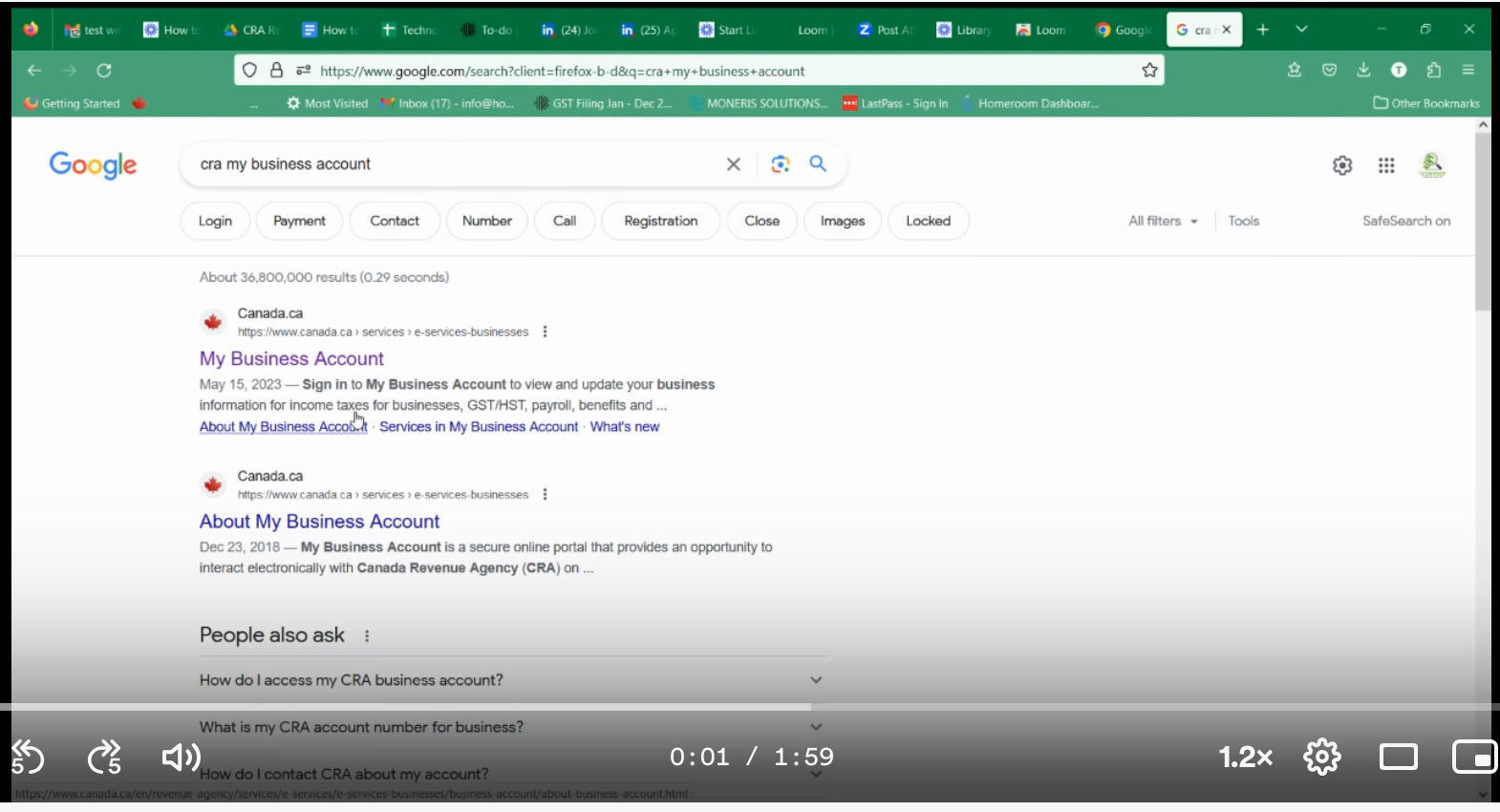1500x812 pixels.
Task: Switch to the 'test wi' Gmail tab
Action: [92, 30]
